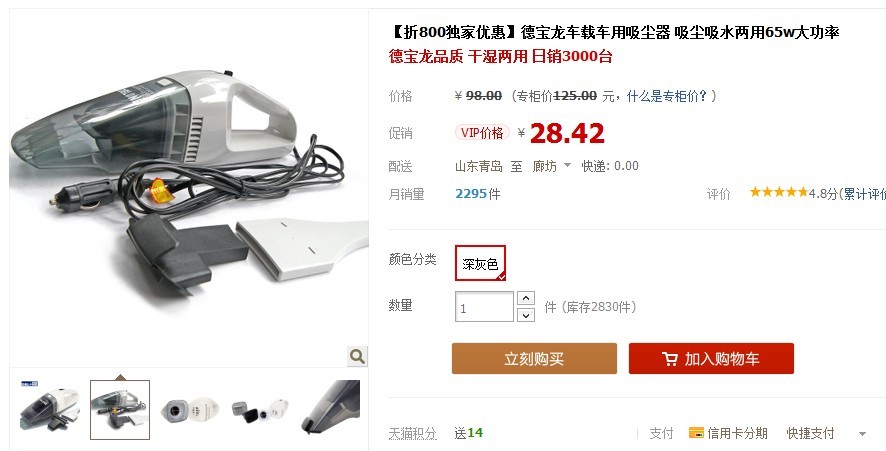The image size is (886, 451).
Task: Click the 2295 monthly sales count
Action: (x=471, y=194)
